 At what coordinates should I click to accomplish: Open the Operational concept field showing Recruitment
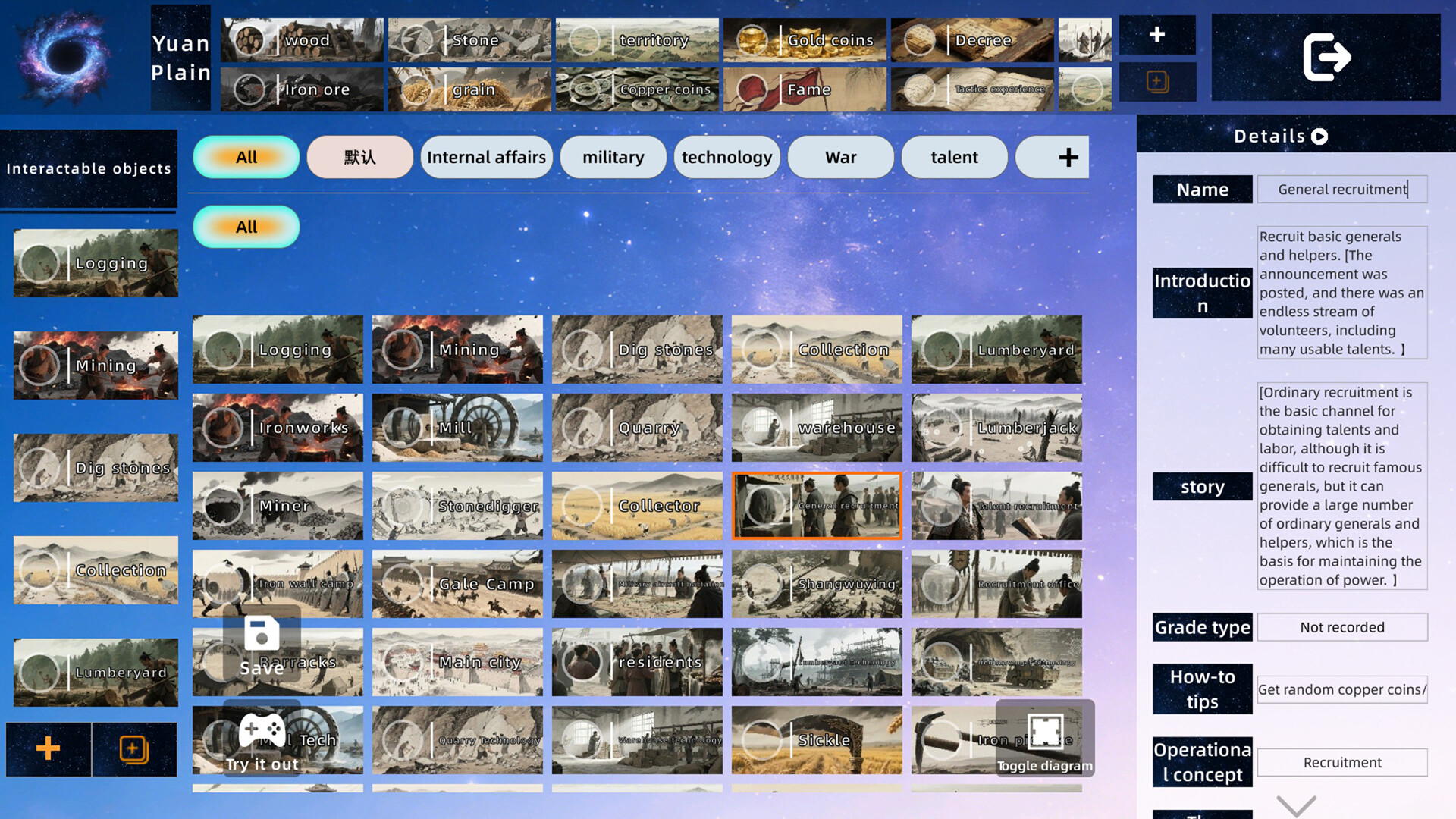(1342, 762)
